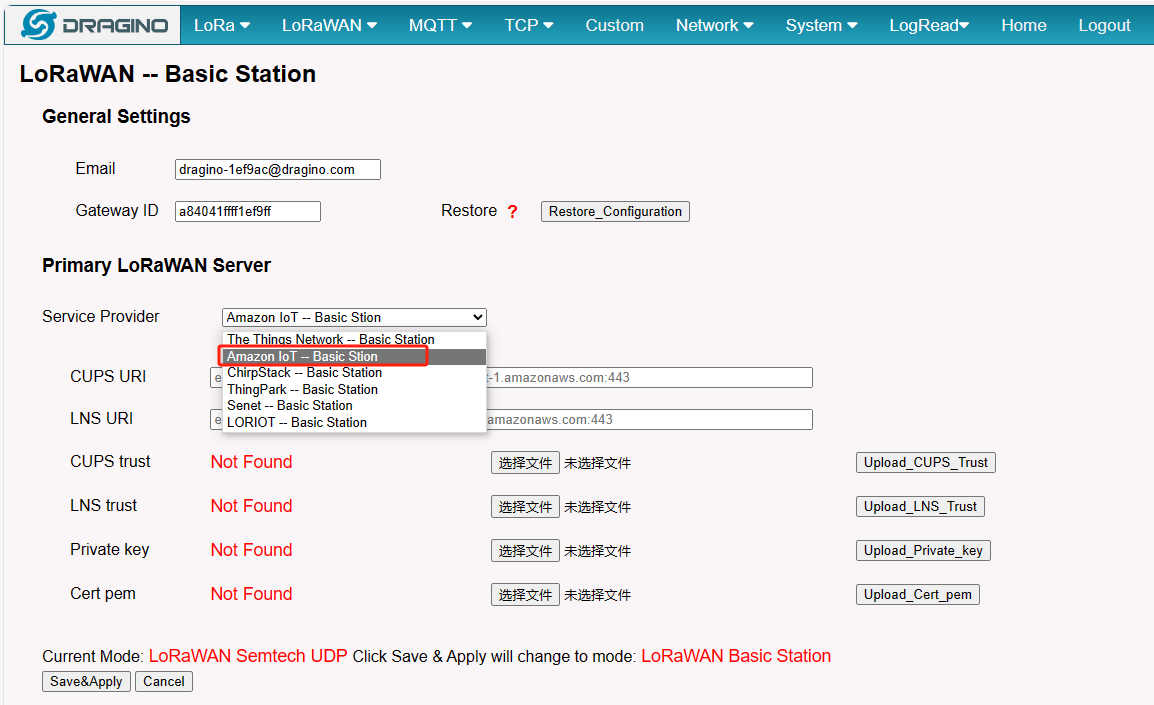Click the red LoRaWAN Semtech UDP text
The width and height of the screenshot is (1154, 705).
(248, 656)
